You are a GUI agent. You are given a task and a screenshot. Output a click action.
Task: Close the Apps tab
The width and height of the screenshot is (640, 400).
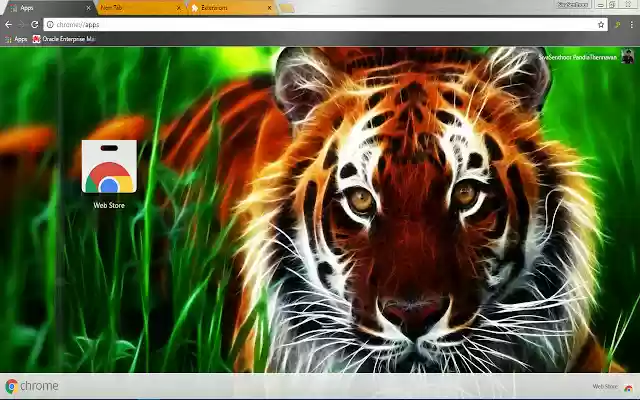click(88, 8)
